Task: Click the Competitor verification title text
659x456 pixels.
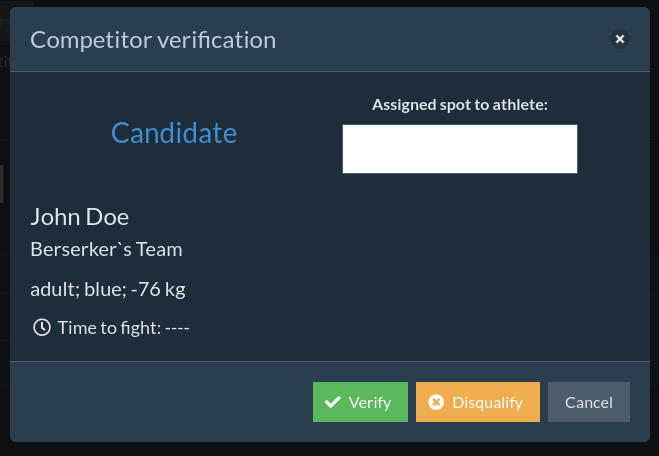Action: tap(153, 40)
